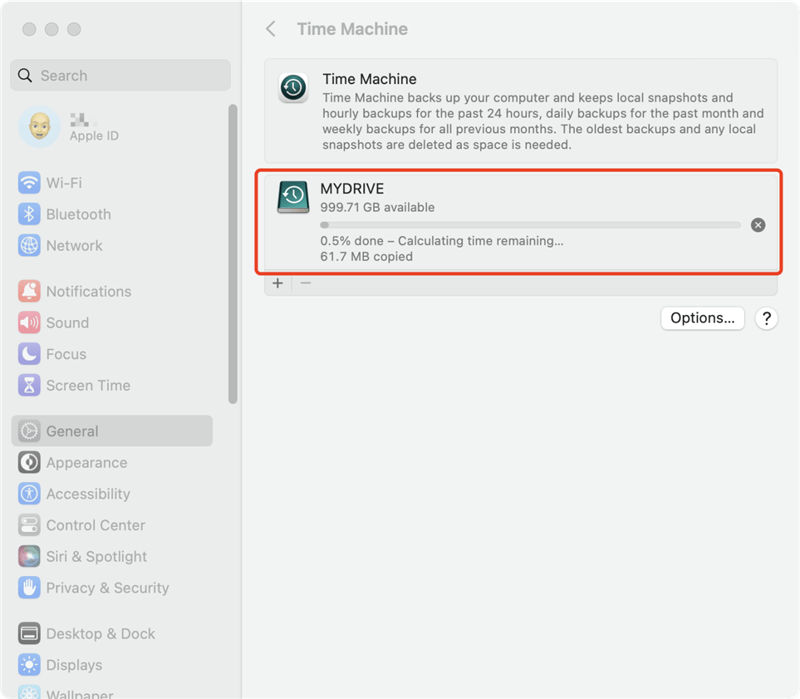The image size is (800, 699).
Task: Stop the running backup with the X button
Action: [x=757, y=224]
